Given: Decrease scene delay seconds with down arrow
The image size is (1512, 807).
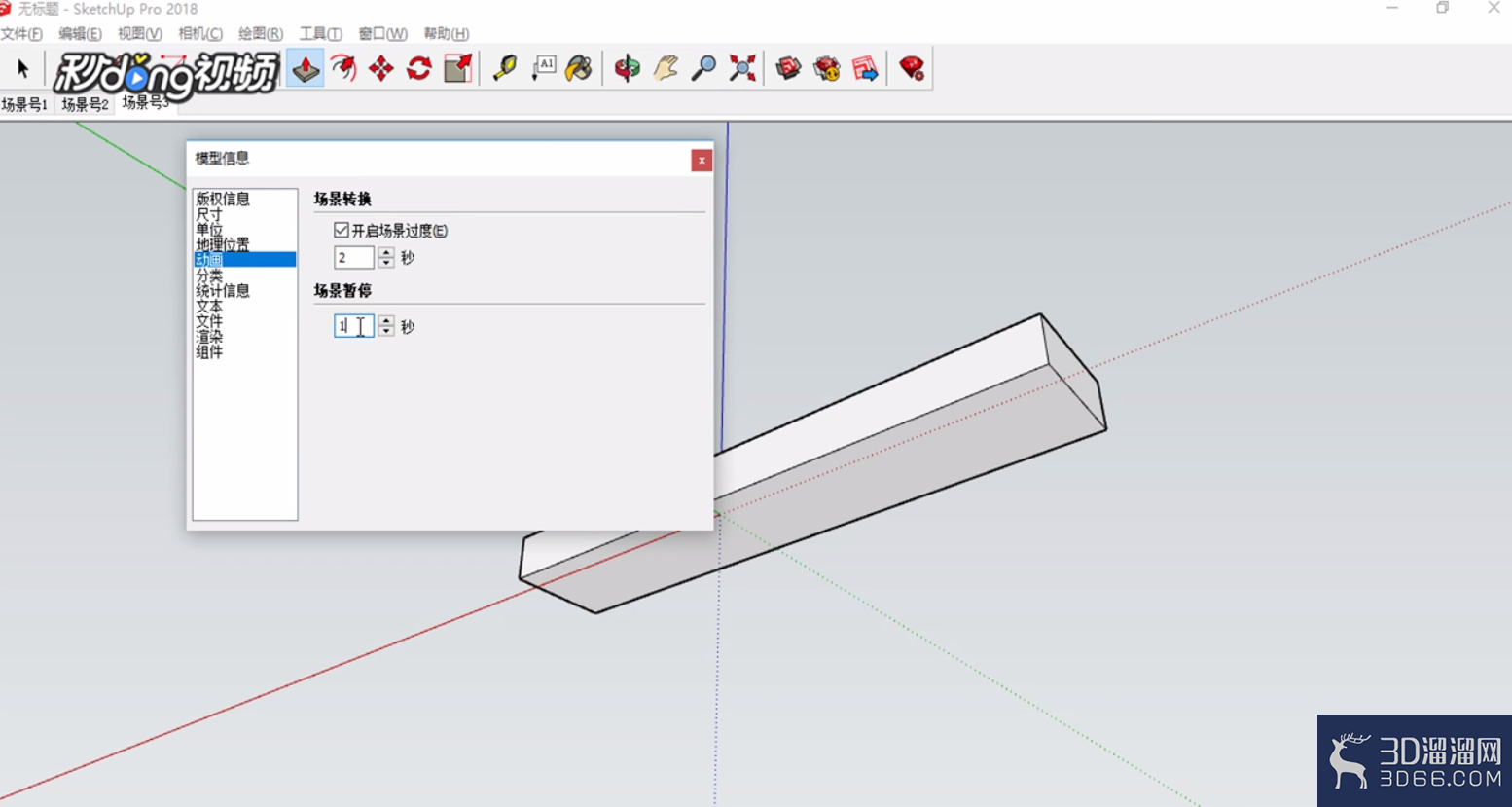Looking at the screenshot, I should tap(386, 331).
